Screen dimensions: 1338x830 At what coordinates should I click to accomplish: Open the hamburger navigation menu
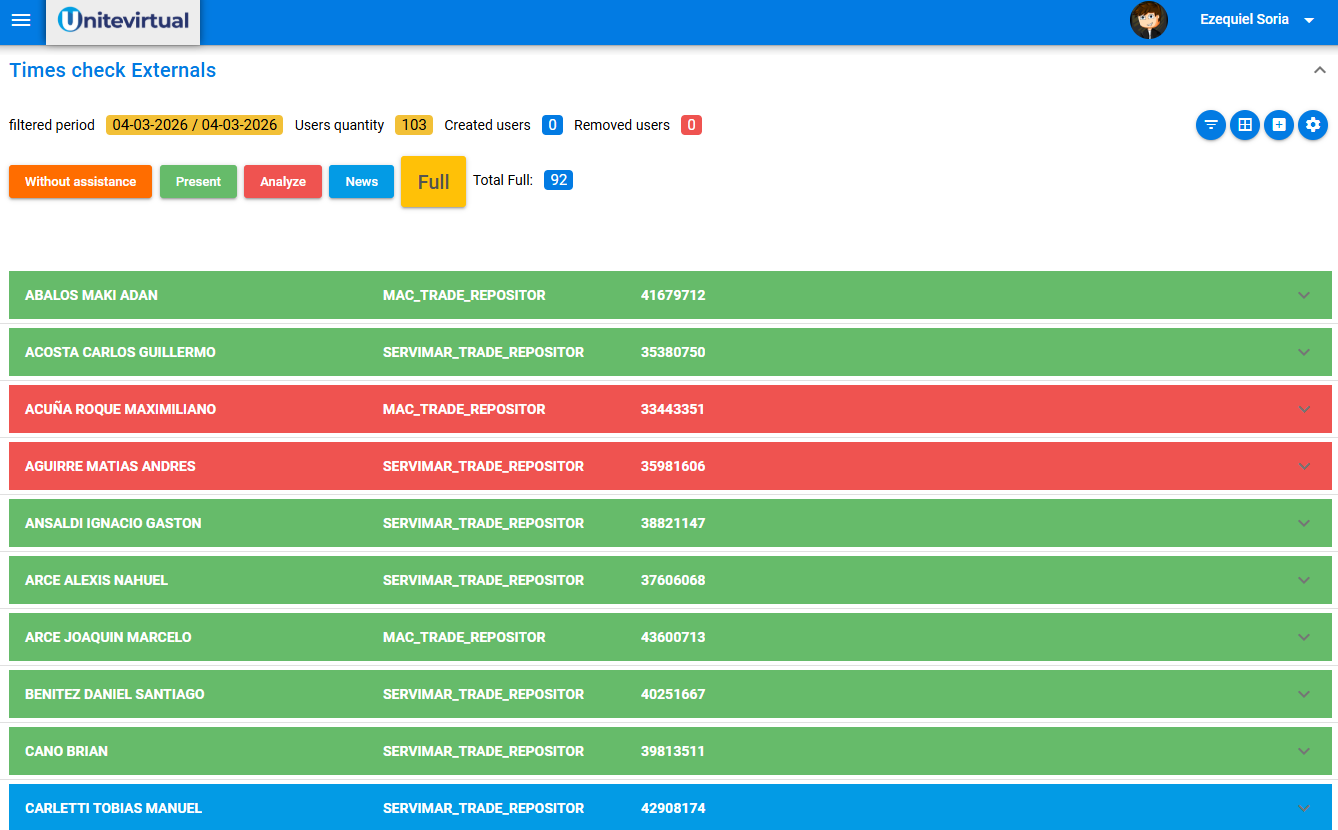[x=21, y=20]
